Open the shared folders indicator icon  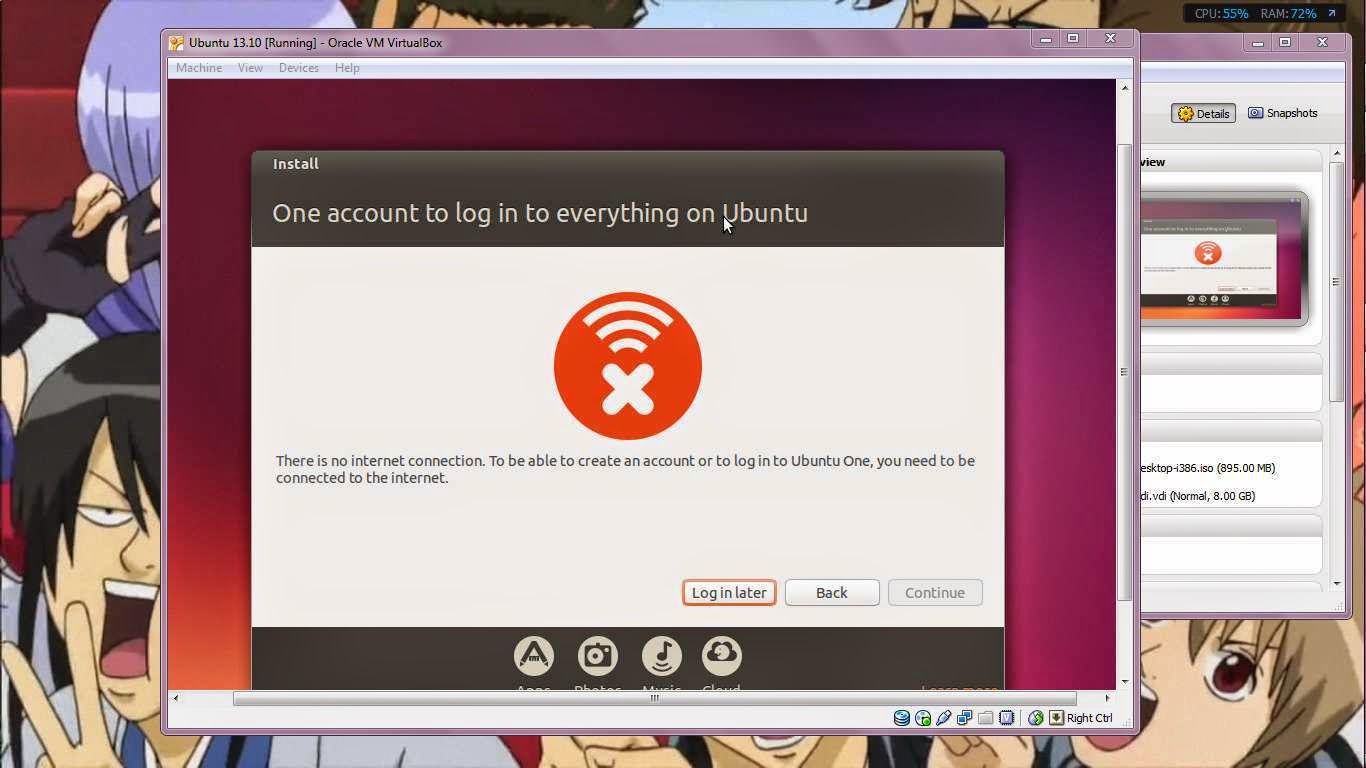[985, 718]
